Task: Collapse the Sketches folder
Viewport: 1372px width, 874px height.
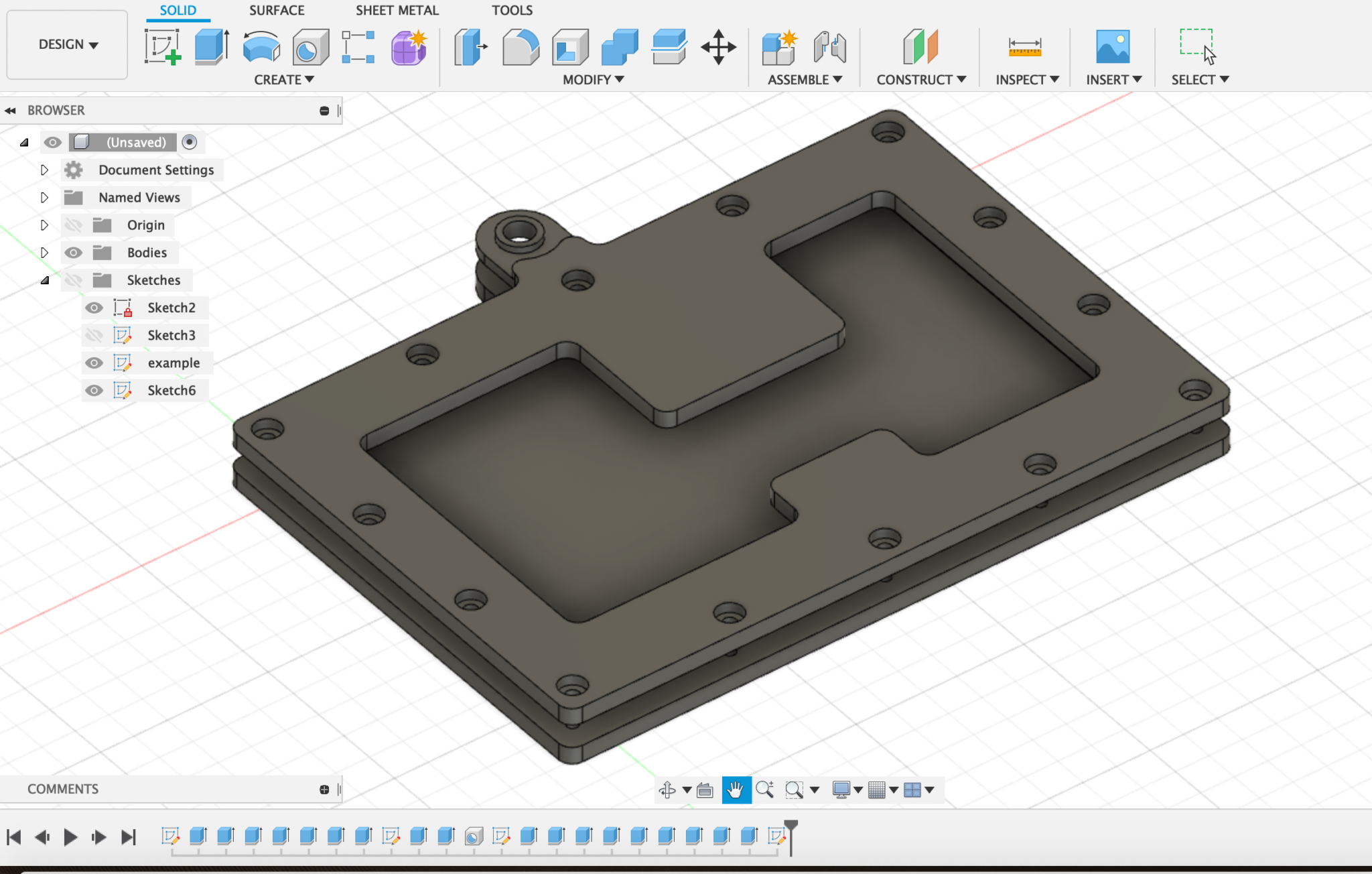Action: coord(44,280)
